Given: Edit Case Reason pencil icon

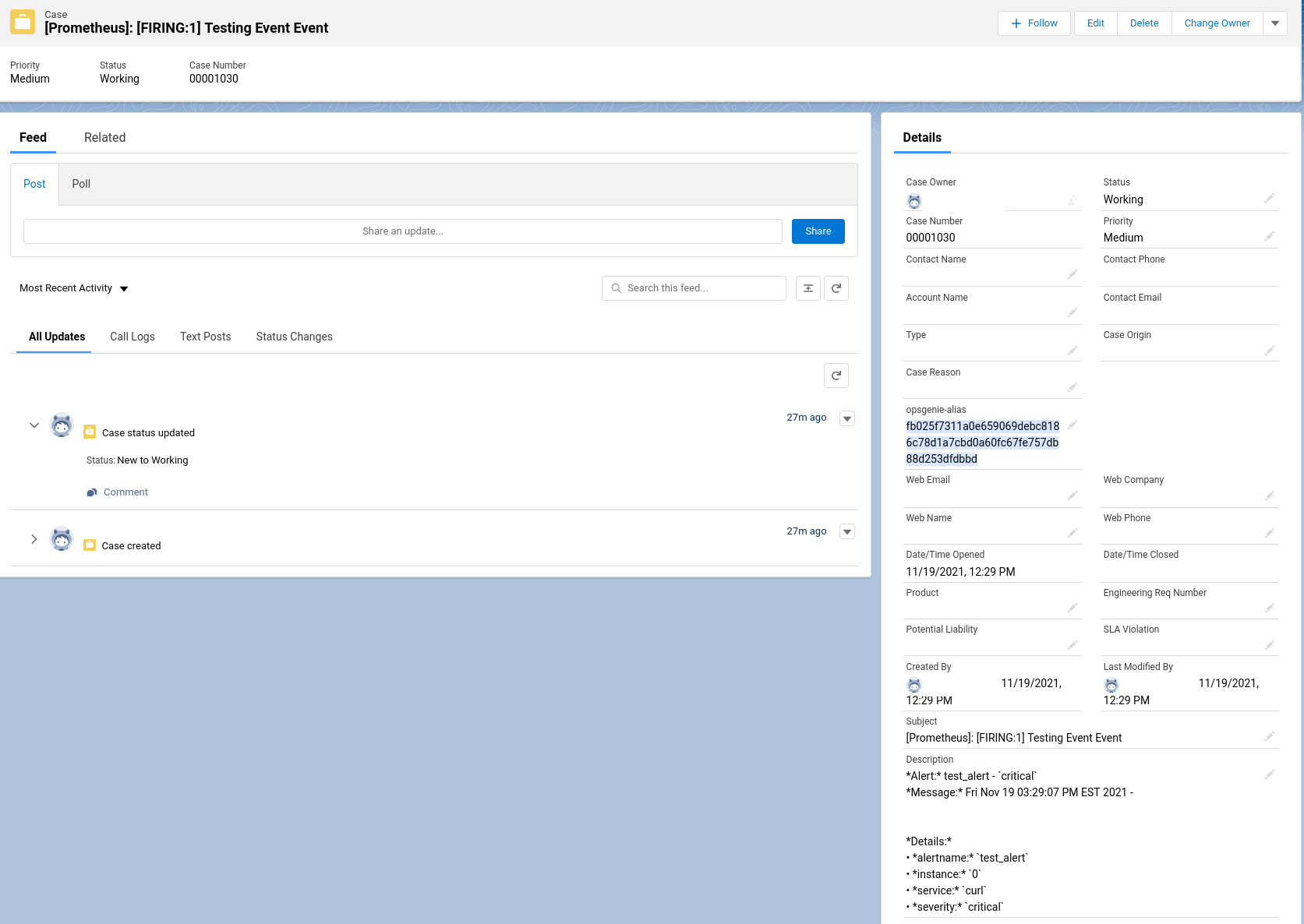Looking at the screenshot, I should coord(1073,387).
